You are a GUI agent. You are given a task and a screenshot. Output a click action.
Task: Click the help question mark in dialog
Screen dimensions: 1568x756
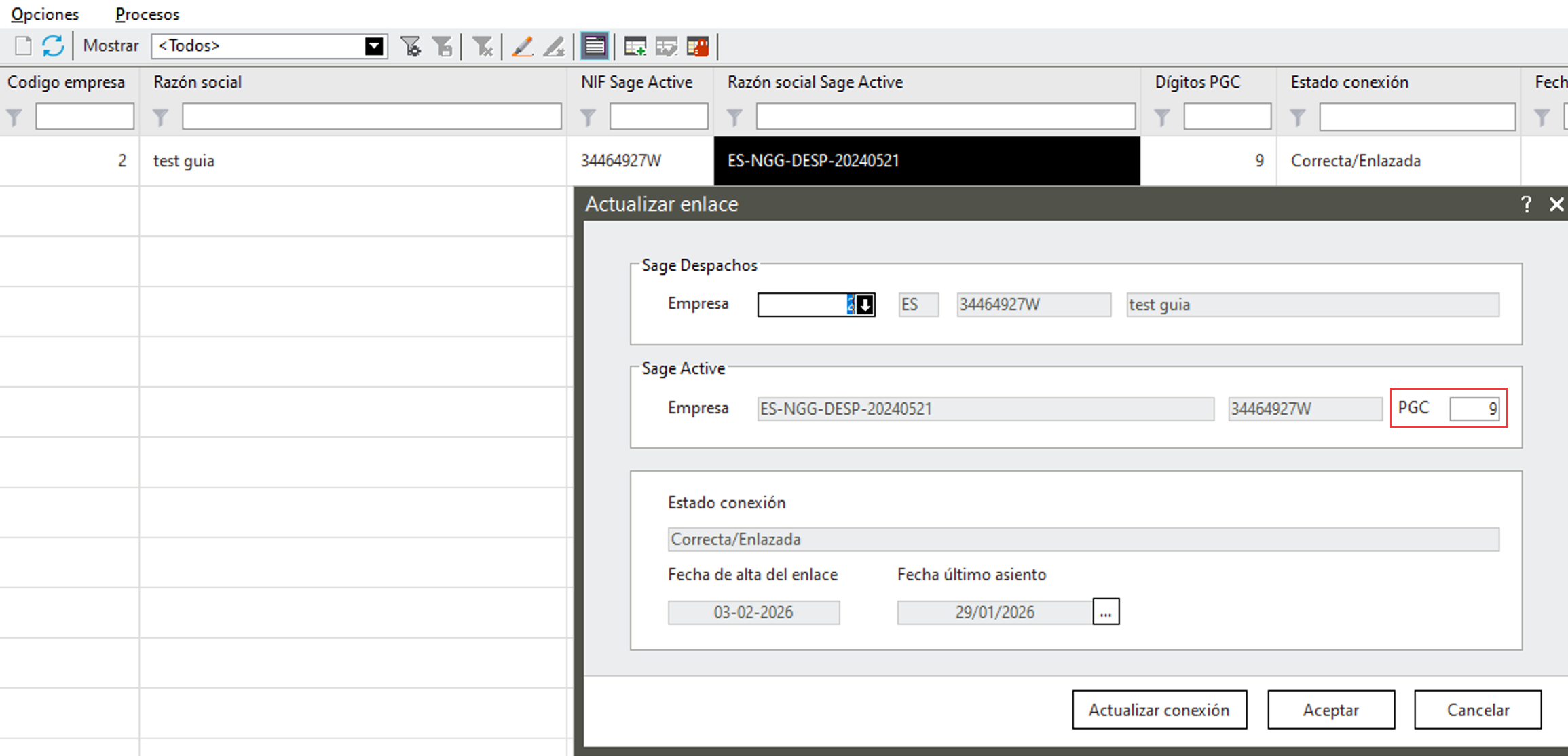coord(1526,204)
